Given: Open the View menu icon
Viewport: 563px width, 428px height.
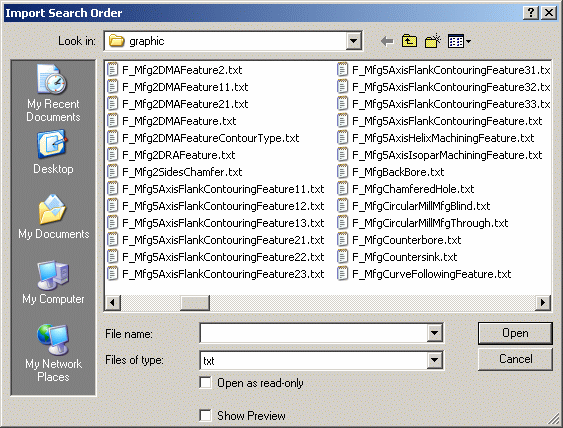Looking at the screenshot, I should [x=459, y=41].
